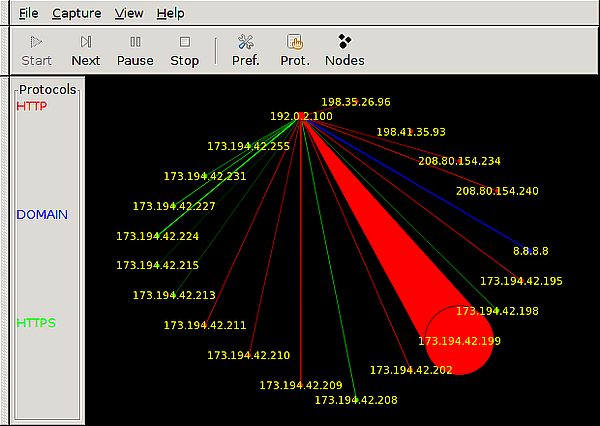Select the HTTPS protocol legend entry
The image size is (600, 426).
[x=36, y=323]
